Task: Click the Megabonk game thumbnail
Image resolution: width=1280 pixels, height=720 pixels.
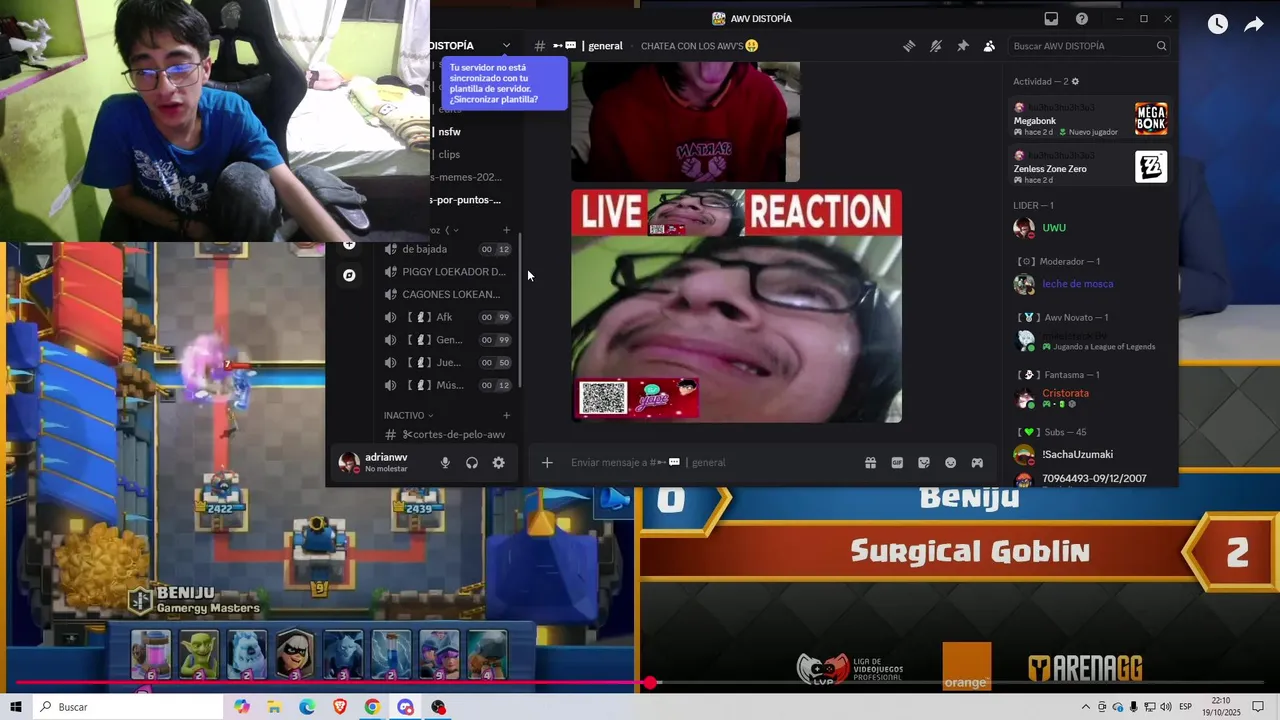Action: tap(1151, 119)
